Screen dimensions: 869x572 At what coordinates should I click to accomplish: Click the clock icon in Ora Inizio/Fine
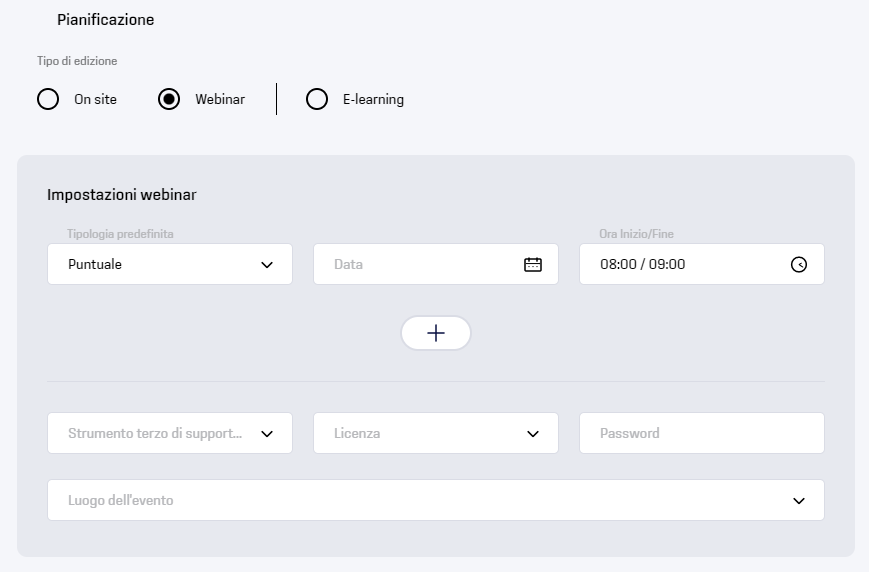pyautogui.click(x=799, y=264)
